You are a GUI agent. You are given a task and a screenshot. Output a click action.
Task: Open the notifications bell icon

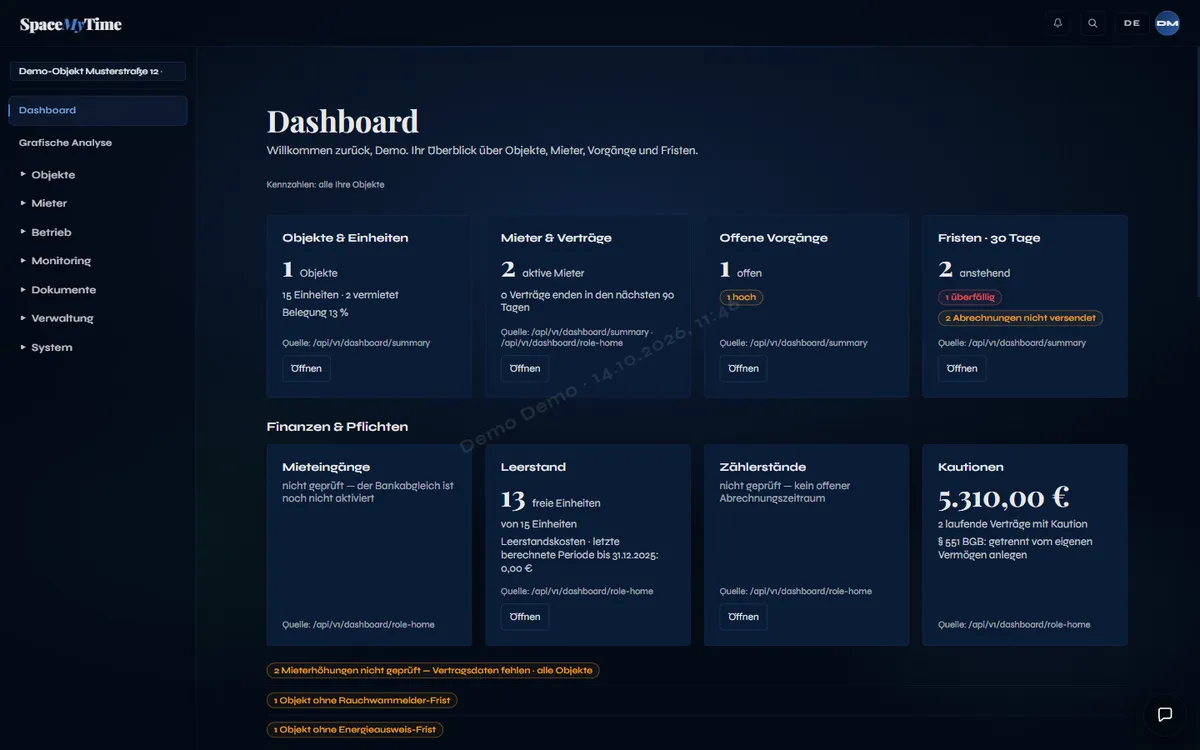click(x=1058, y=23)
